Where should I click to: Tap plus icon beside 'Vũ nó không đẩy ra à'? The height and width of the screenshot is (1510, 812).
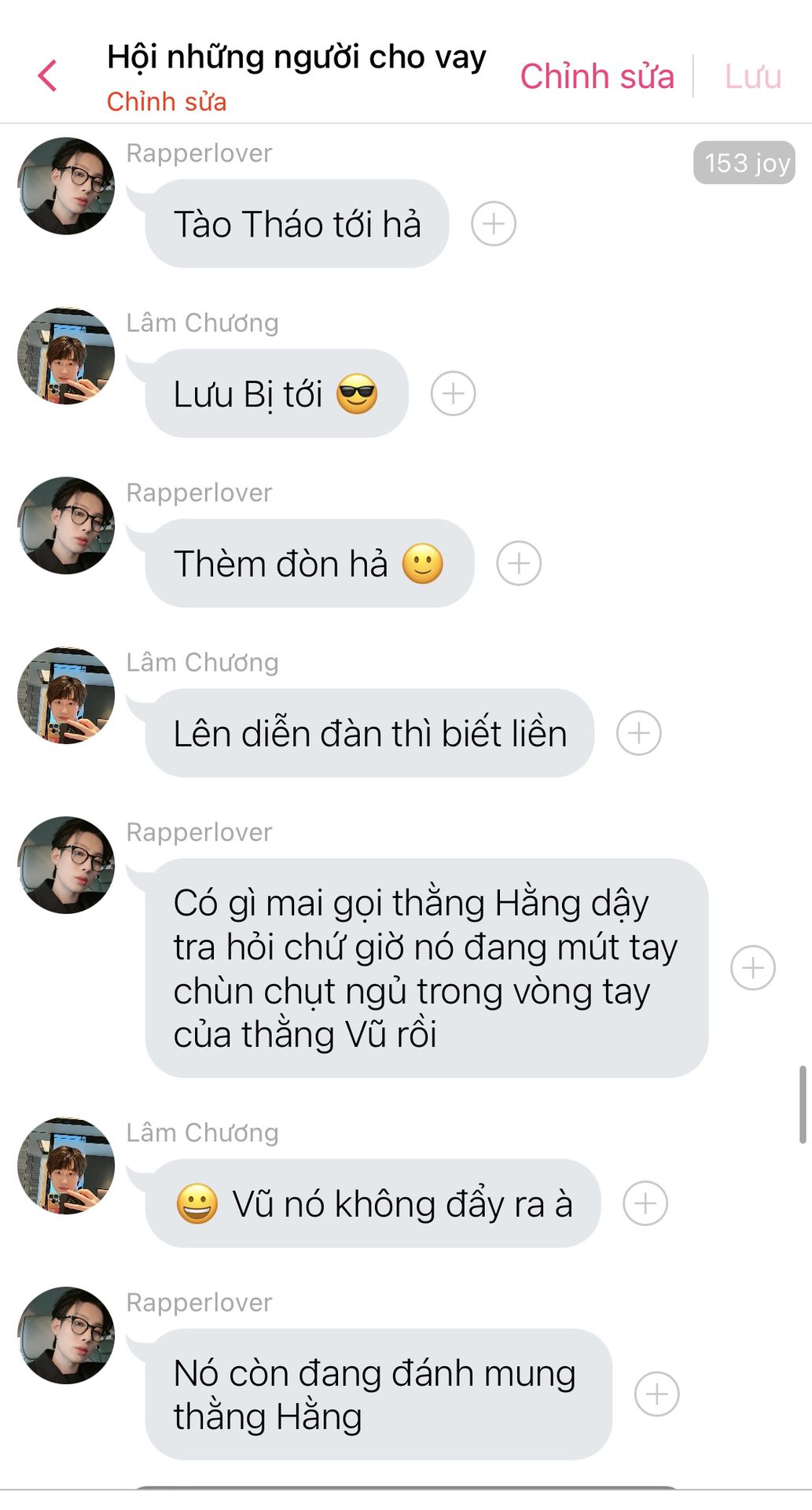point(645,1203)
